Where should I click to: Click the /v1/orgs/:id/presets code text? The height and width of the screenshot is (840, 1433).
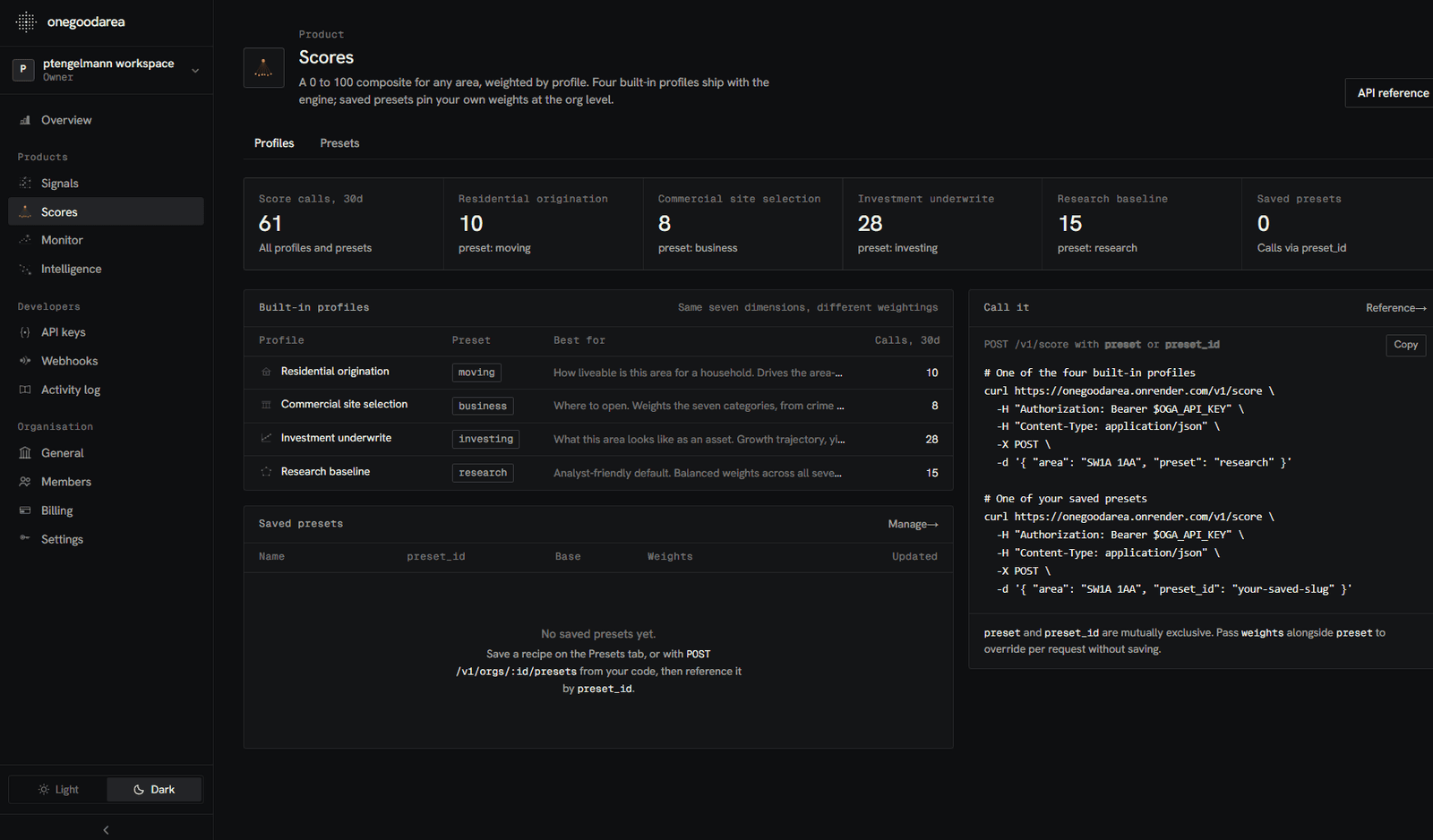[x=516, y=672]
